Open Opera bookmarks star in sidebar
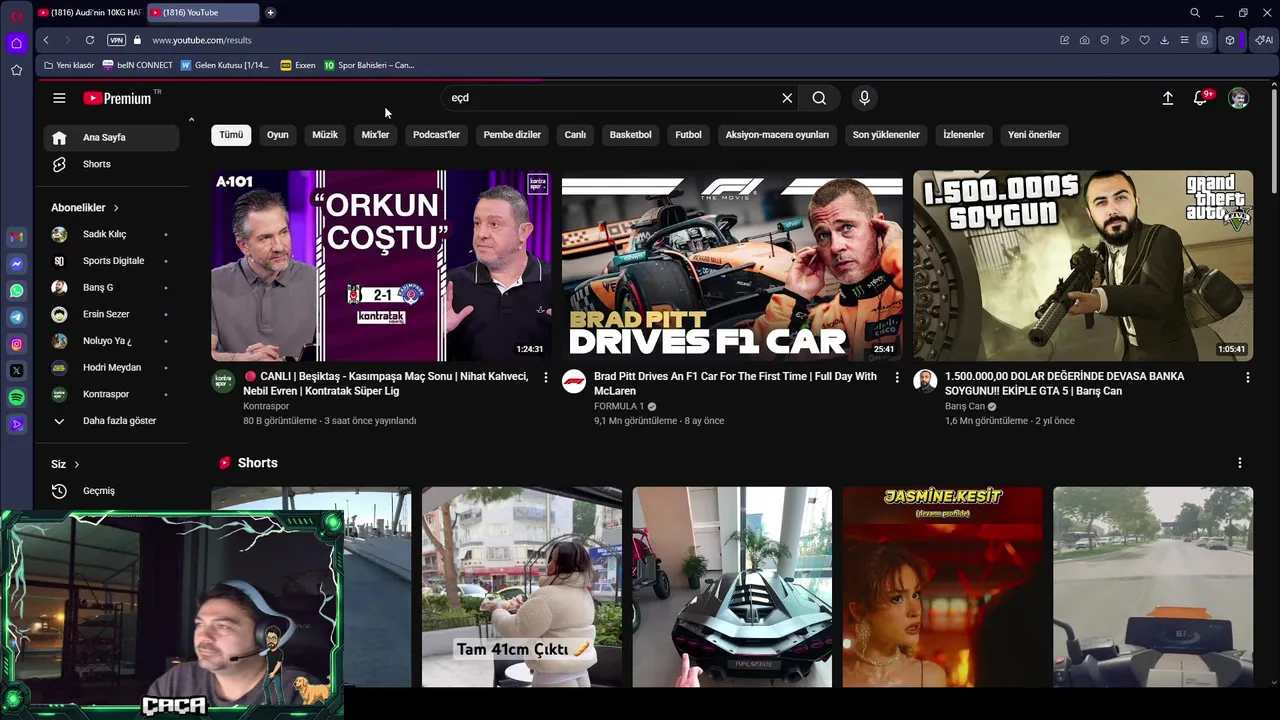1280x720 pixels. (x=16, y=70)
